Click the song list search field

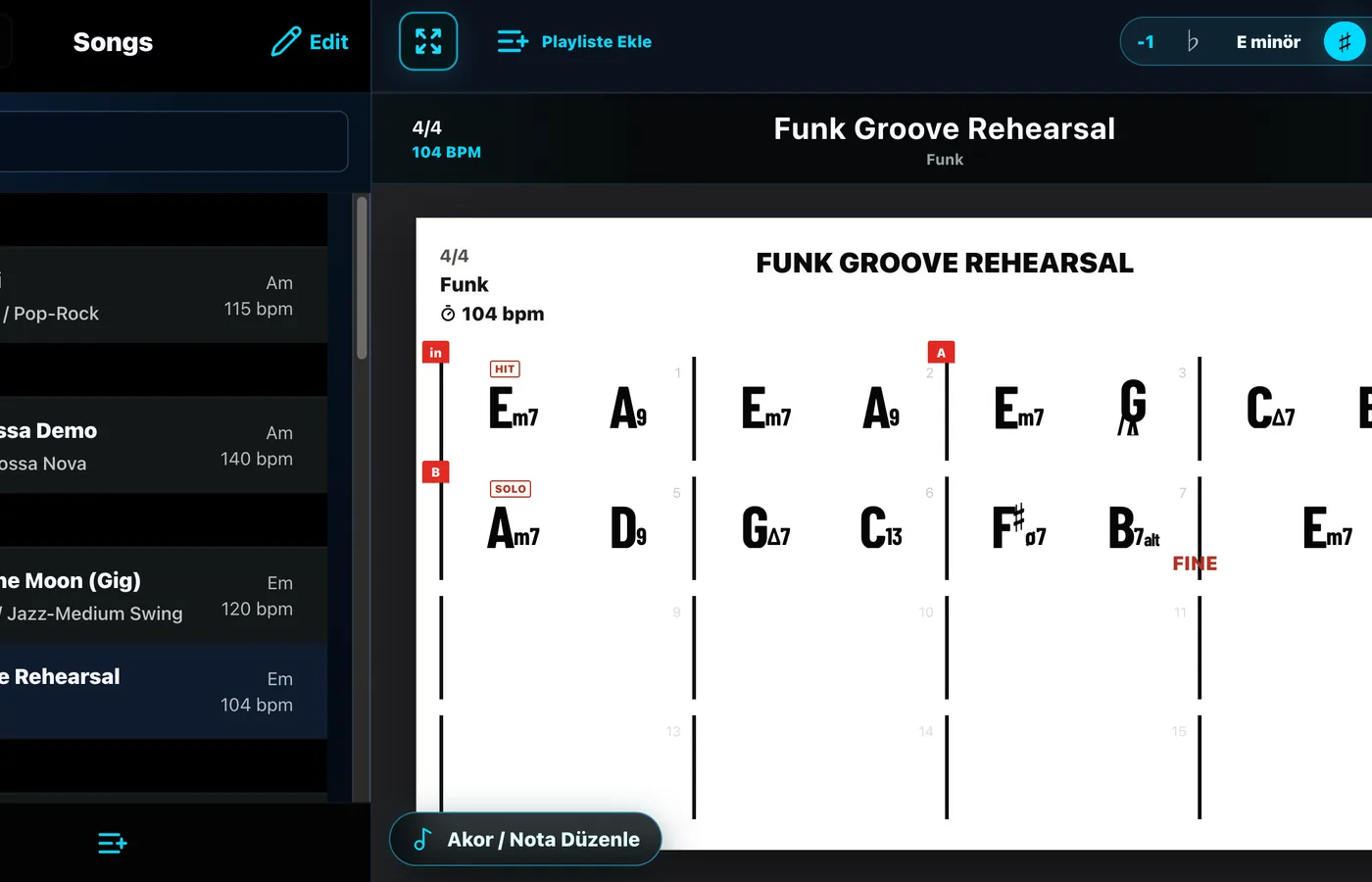point(173,141)
